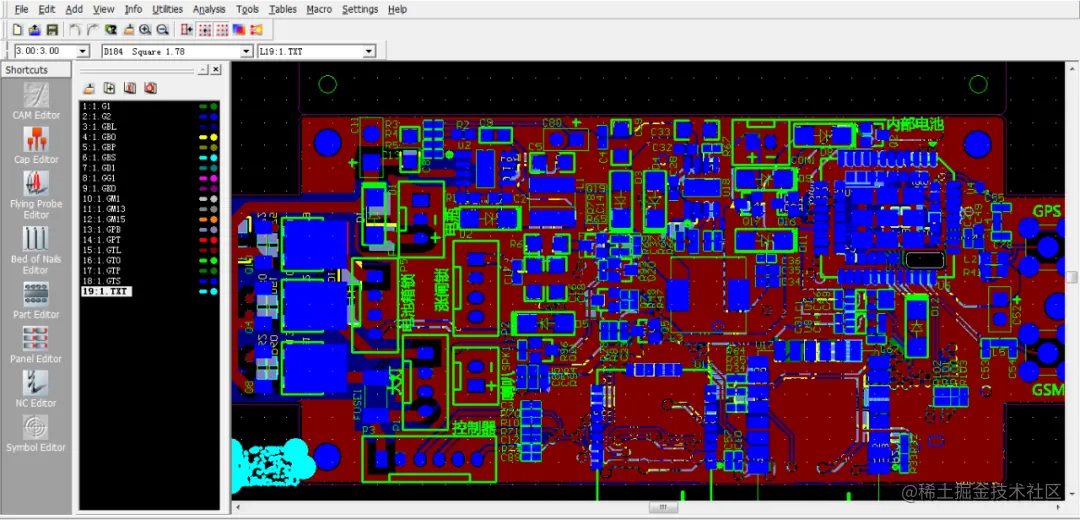This screenshot has width=1080, height=520.
Task: Open the Info menu
Action: (x=134, y=10)
